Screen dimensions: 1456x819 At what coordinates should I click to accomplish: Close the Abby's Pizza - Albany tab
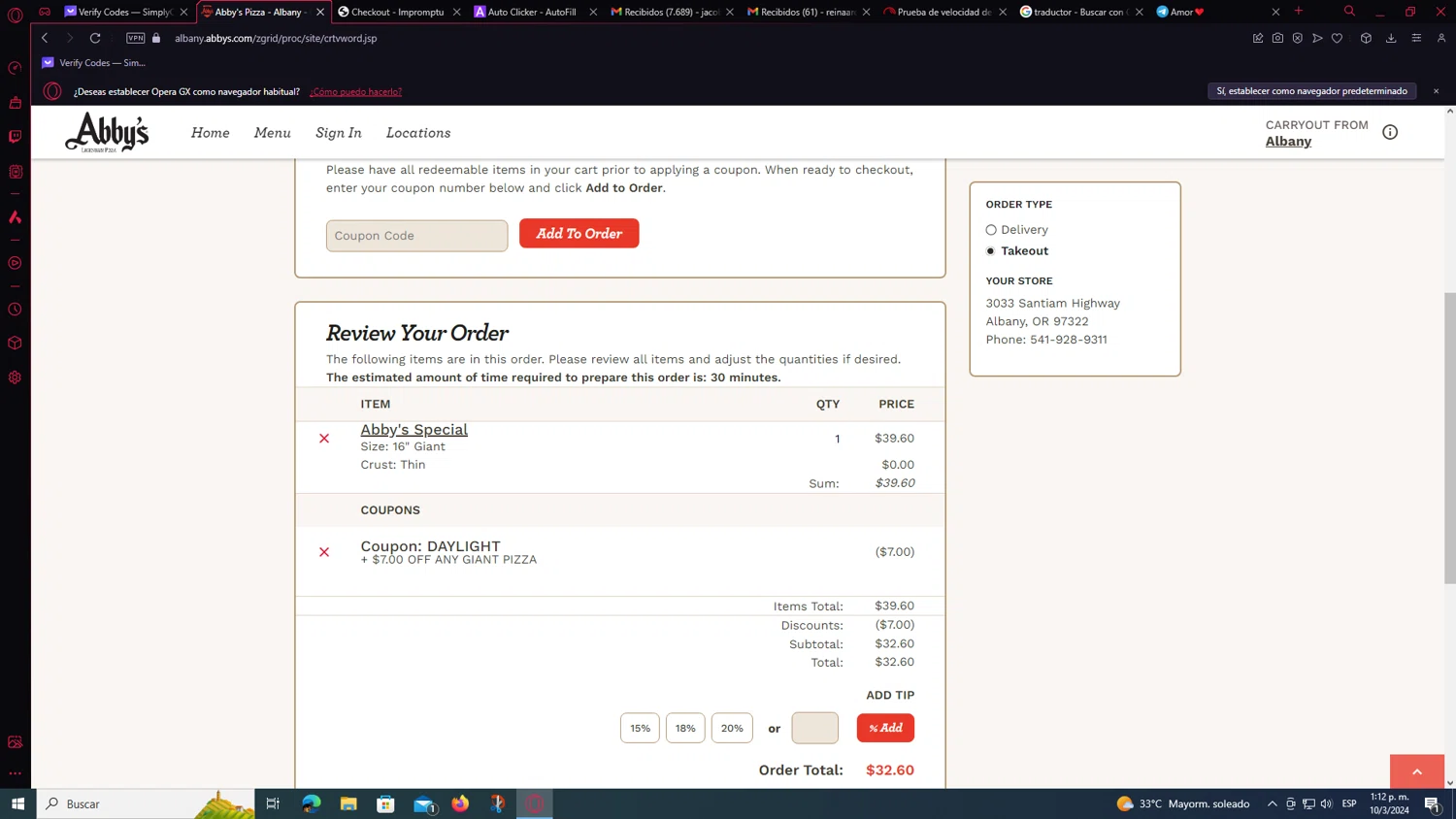pos(320,12)
